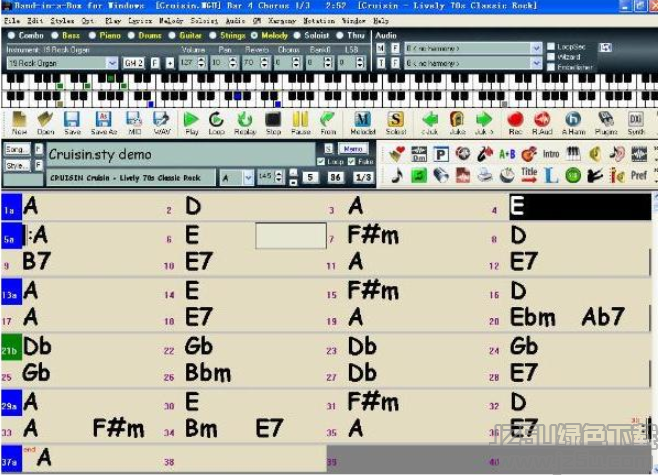659x475 pixels.
Task: Open the 19 Rock Organ instrument dropdown
Action: [x=112, y=63]
